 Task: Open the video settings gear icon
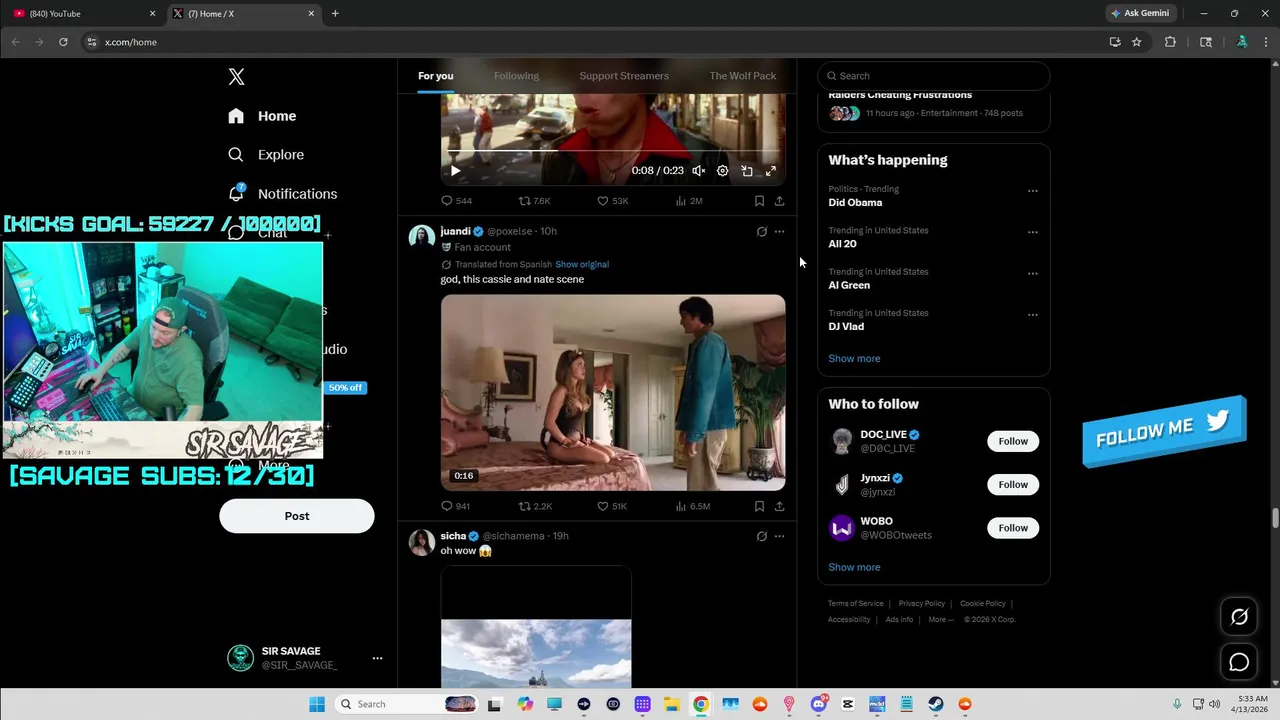723,171
